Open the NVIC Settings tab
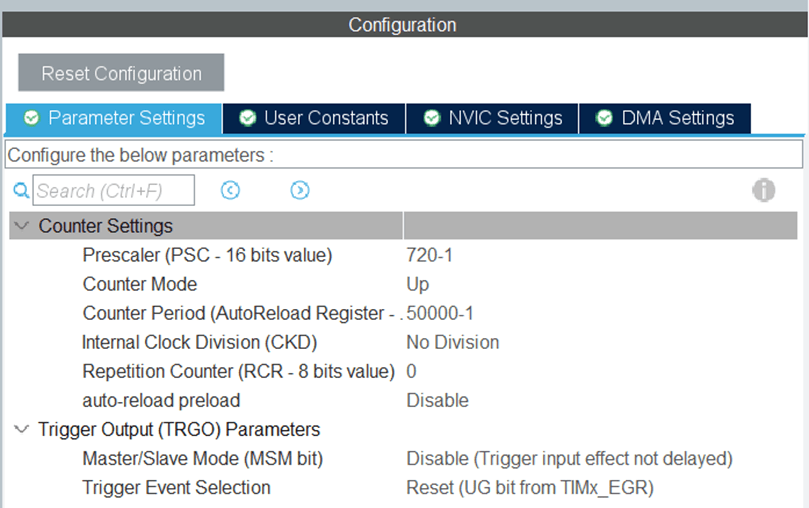Screen dimensions: 809x508 492,118
